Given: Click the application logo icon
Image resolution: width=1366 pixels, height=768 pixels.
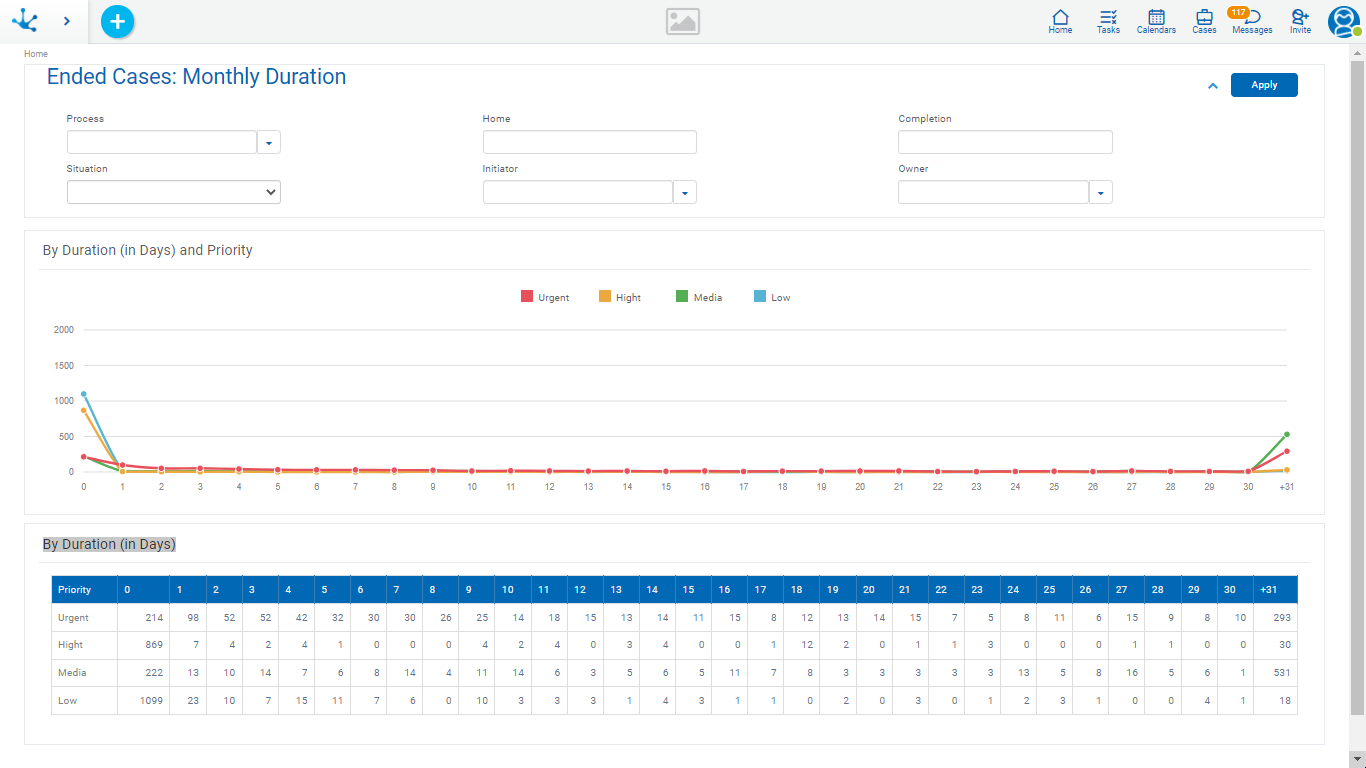Looking at the screenshot, I should [x=24, y=21].
